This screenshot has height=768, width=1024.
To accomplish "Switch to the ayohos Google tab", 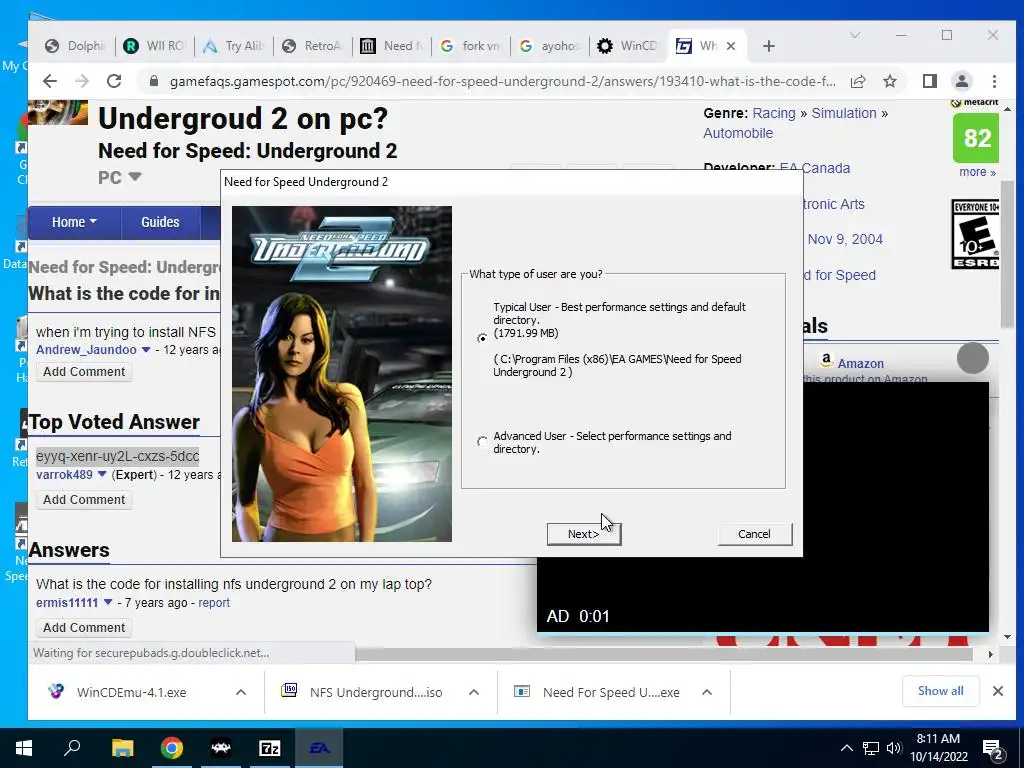I will coord(551,46).
